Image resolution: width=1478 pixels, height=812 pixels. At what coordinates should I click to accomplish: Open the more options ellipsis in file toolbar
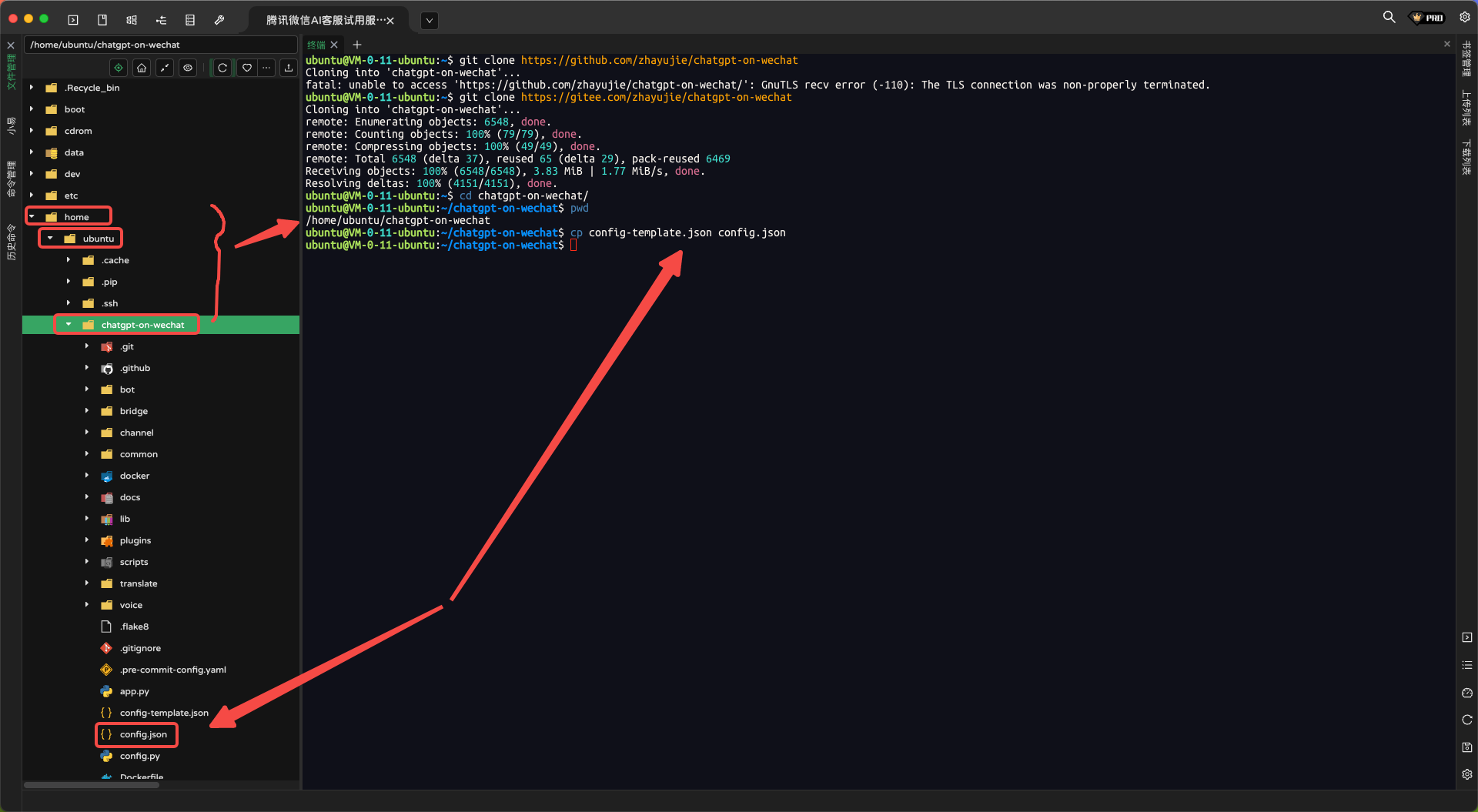[266, 68]
